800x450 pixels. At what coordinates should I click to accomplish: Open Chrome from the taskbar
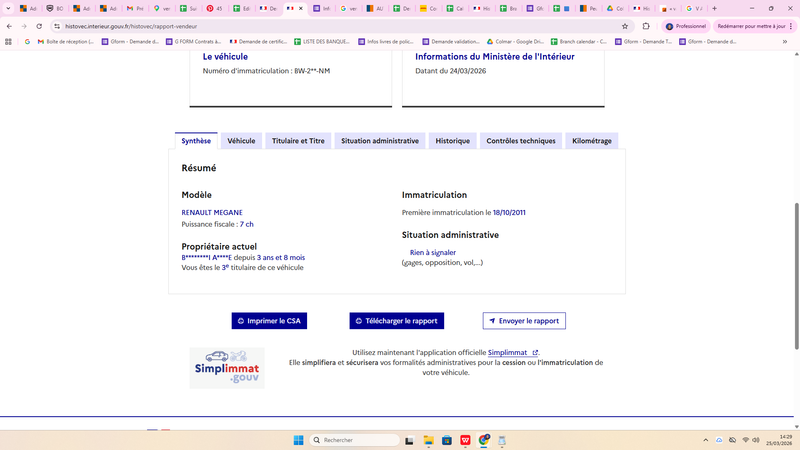point(484,440)
